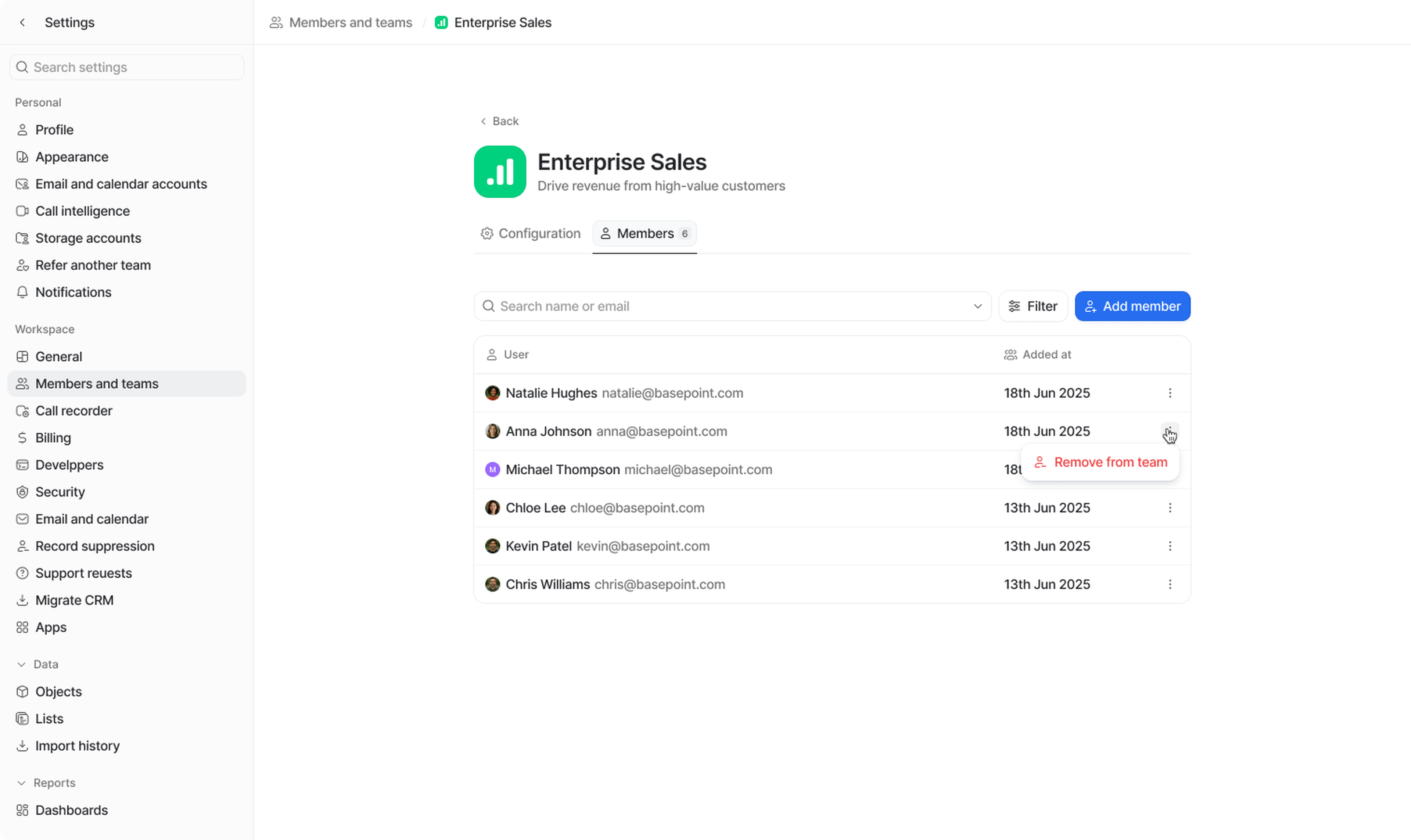Click the Settings back arrow icon

[x=23, y=23]
